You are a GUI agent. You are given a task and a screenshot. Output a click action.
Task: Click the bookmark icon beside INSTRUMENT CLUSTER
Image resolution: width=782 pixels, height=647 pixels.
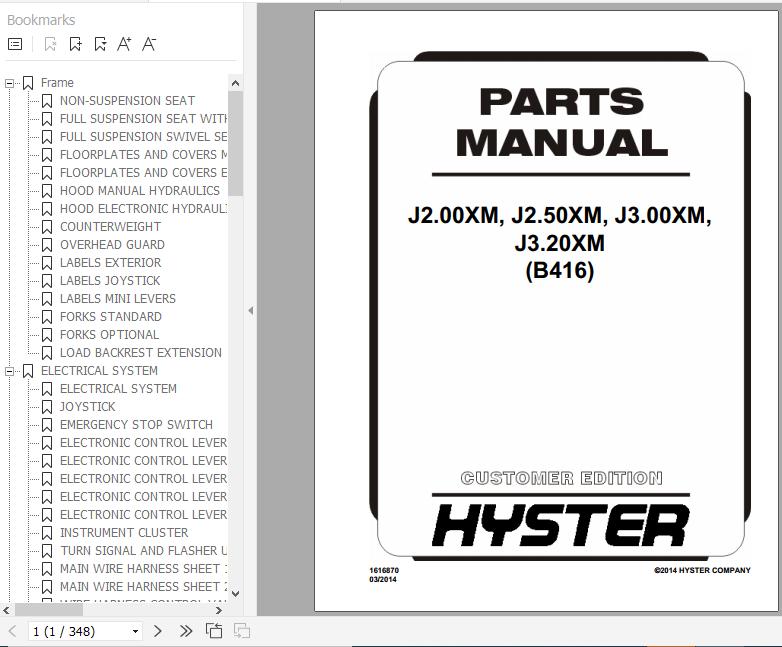[x=47, y=533]
